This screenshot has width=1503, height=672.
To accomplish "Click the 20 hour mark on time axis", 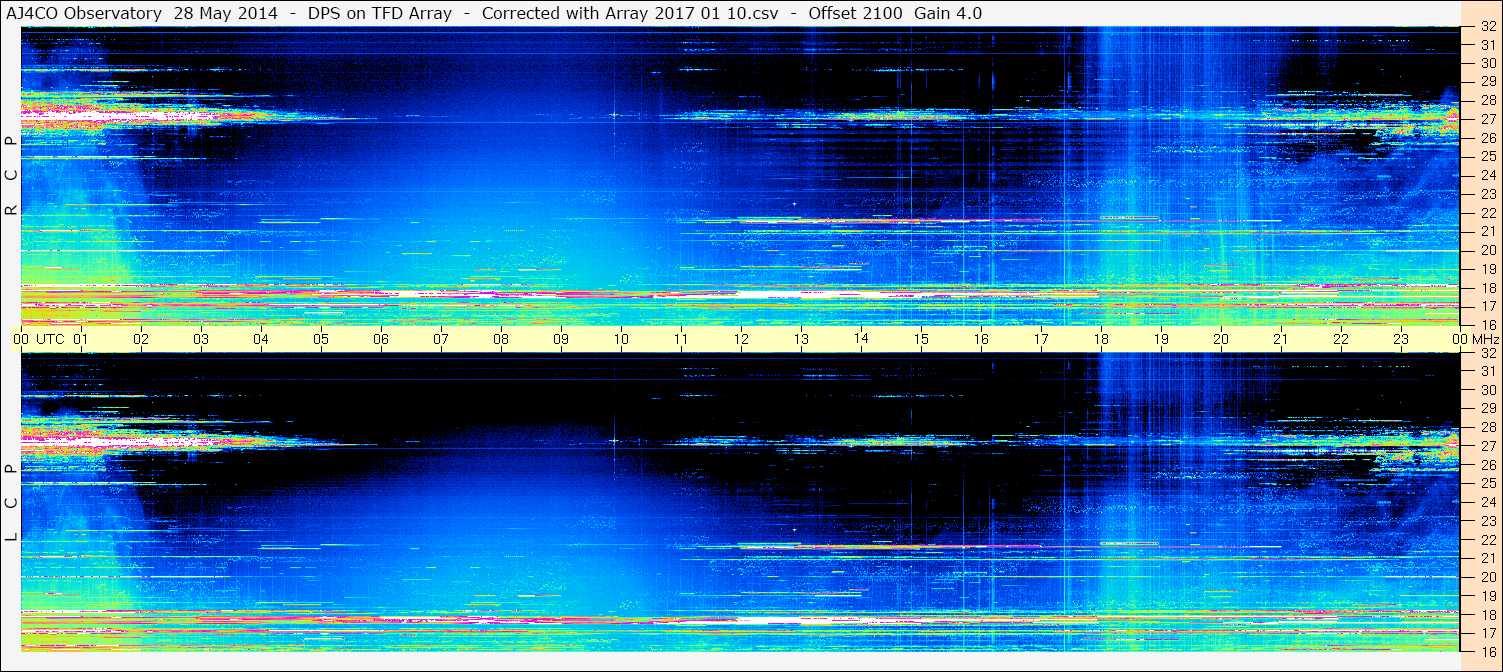I will (1221, 339).
